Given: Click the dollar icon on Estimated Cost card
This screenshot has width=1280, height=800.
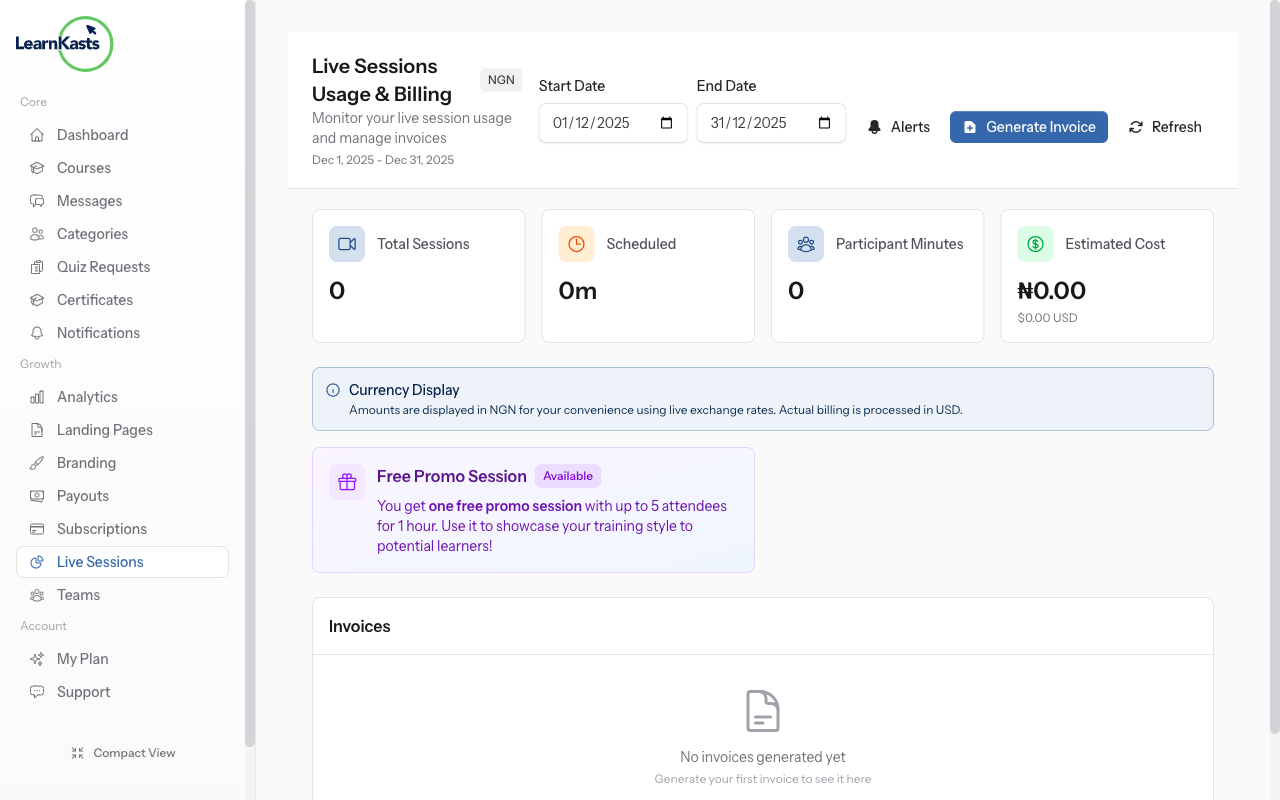Looking at the screenshot, I should 1035,243.
